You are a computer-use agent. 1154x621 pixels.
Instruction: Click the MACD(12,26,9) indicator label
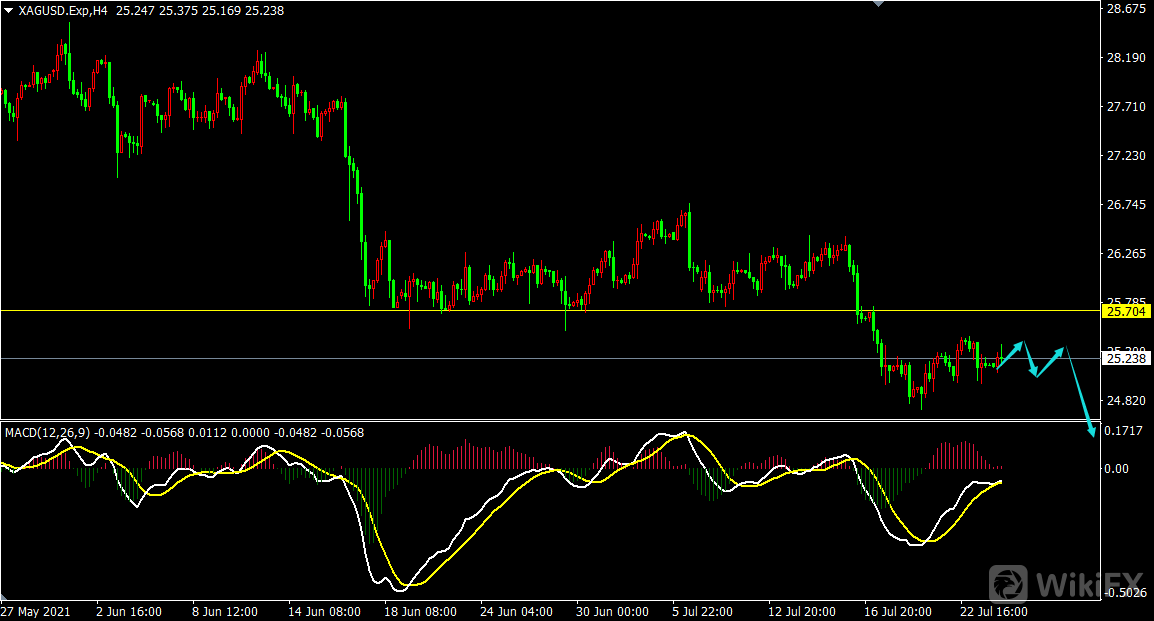(x=47, y=433)
